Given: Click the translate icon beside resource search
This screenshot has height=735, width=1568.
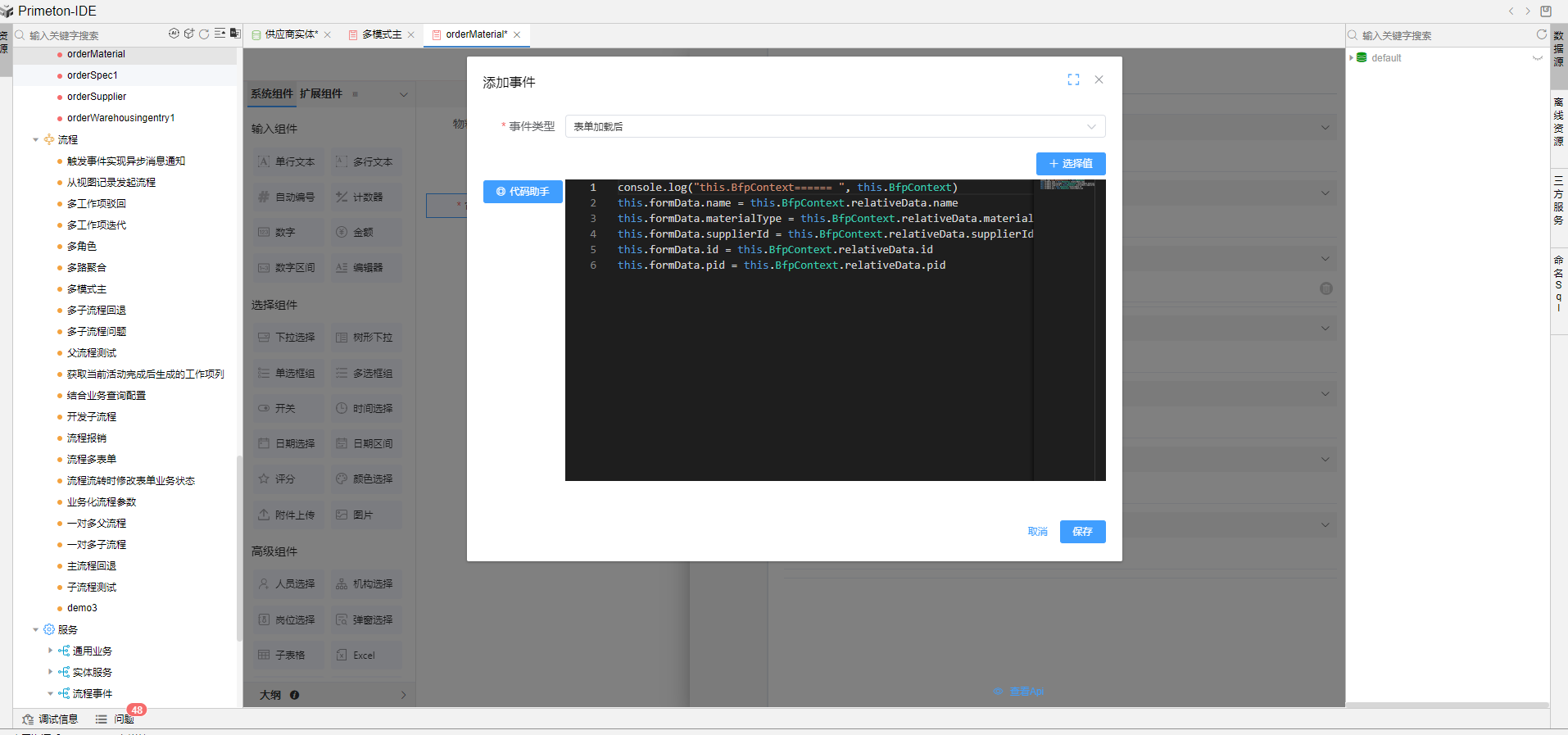Looking at the screenshot, I should 235,34.
